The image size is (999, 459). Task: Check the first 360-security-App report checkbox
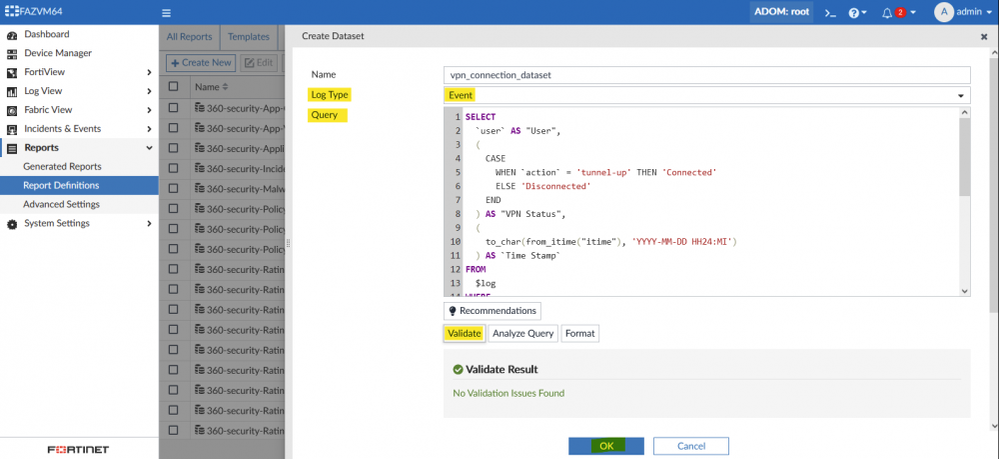[x=174, y=108]
